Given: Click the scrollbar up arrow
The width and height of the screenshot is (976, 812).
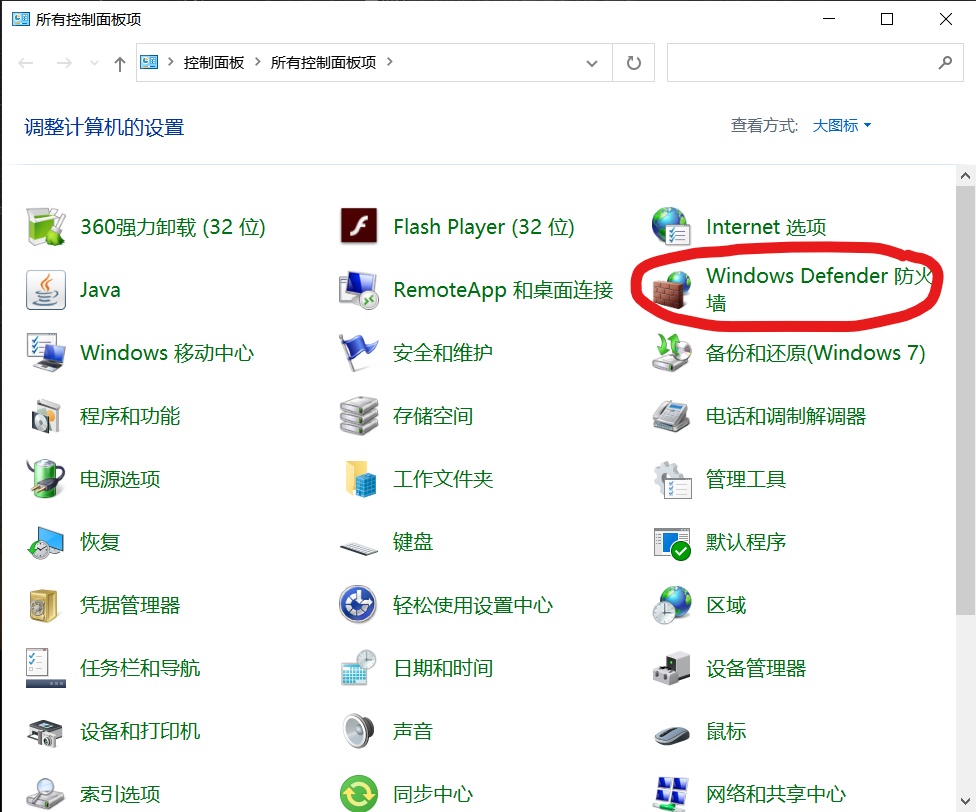Looking at the screenshot, I should (965, 175).
